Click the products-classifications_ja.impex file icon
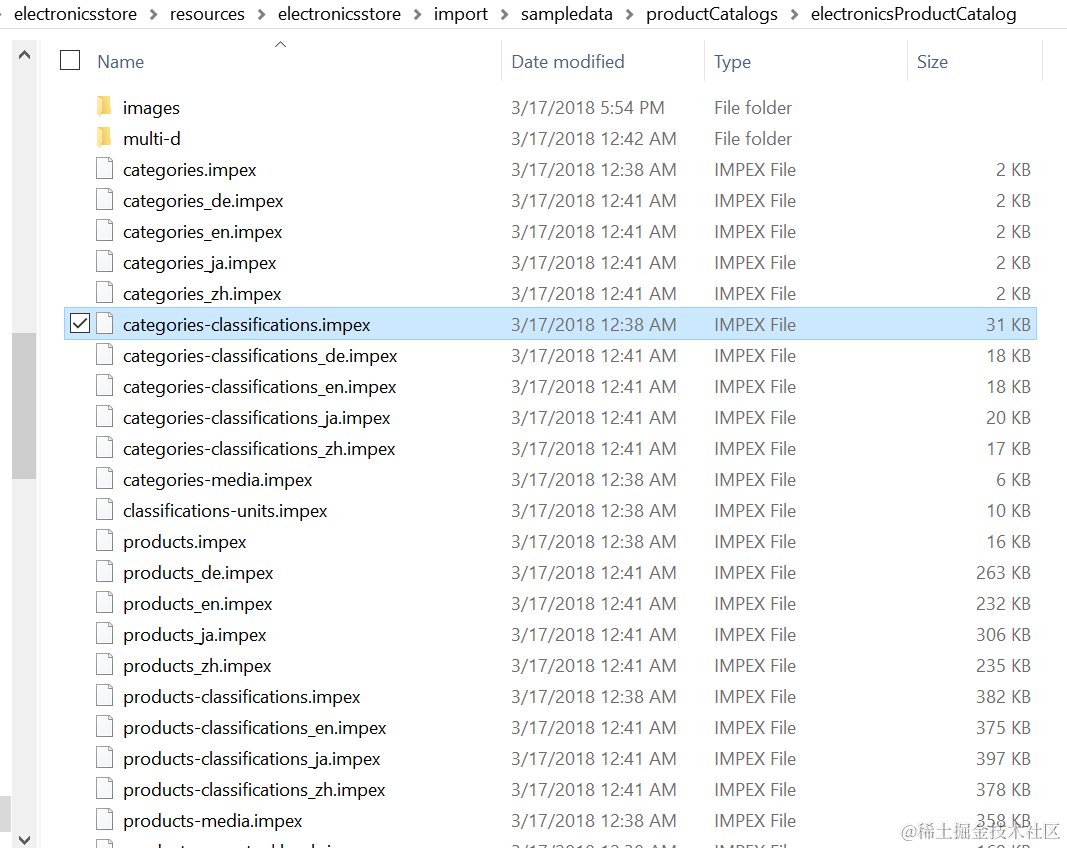The image size is (1067, 848). click(104, 757)
